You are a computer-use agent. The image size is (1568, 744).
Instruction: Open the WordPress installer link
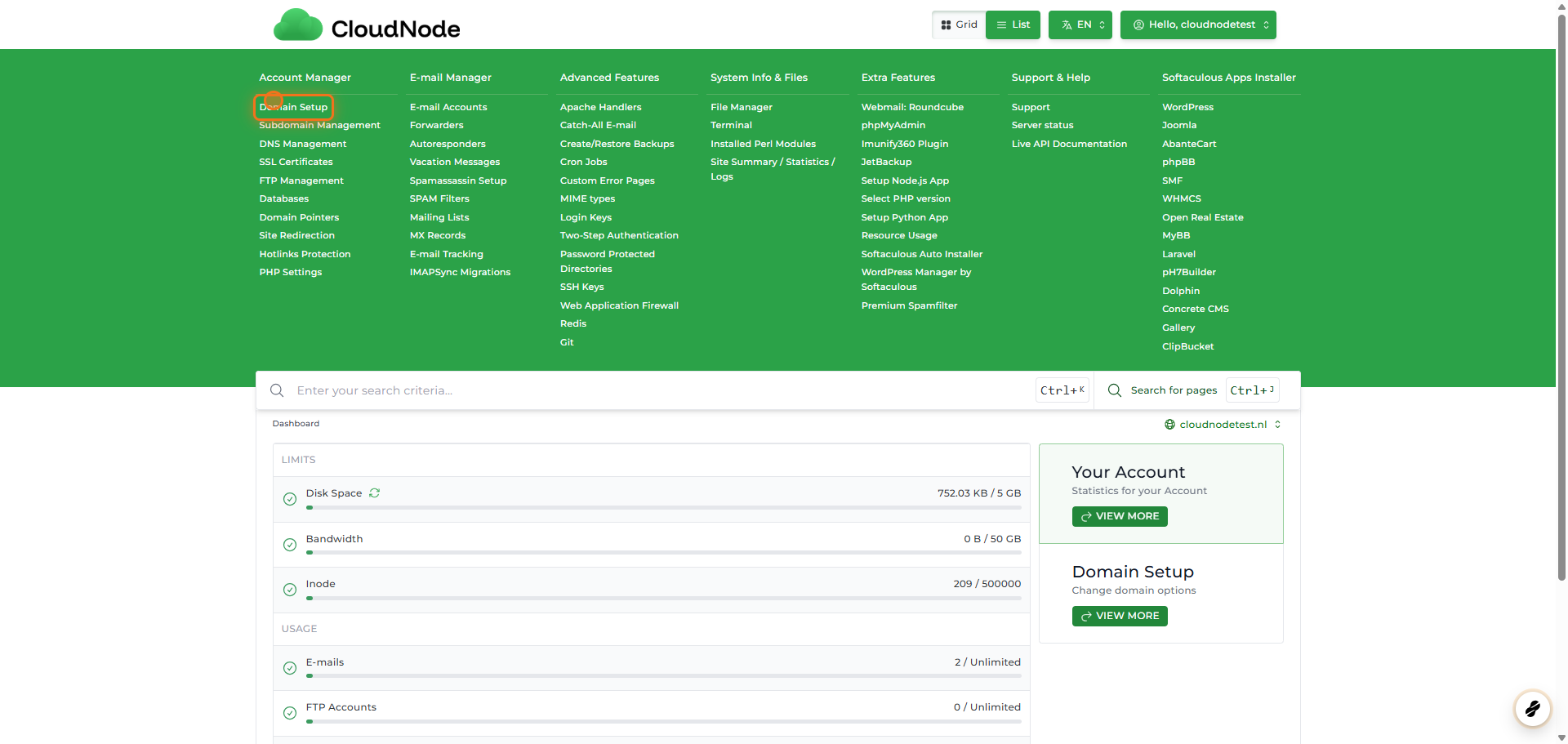click(1187, 107)
